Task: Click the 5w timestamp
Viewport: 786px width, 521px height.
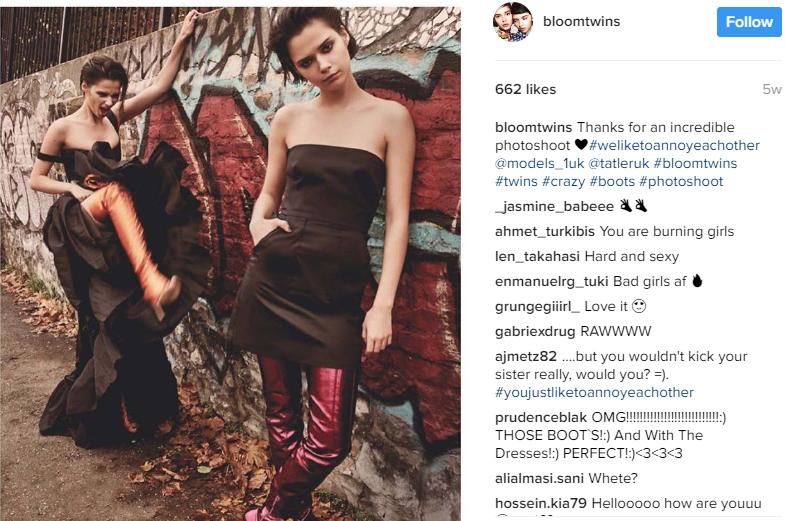Action: pos(772,89)
